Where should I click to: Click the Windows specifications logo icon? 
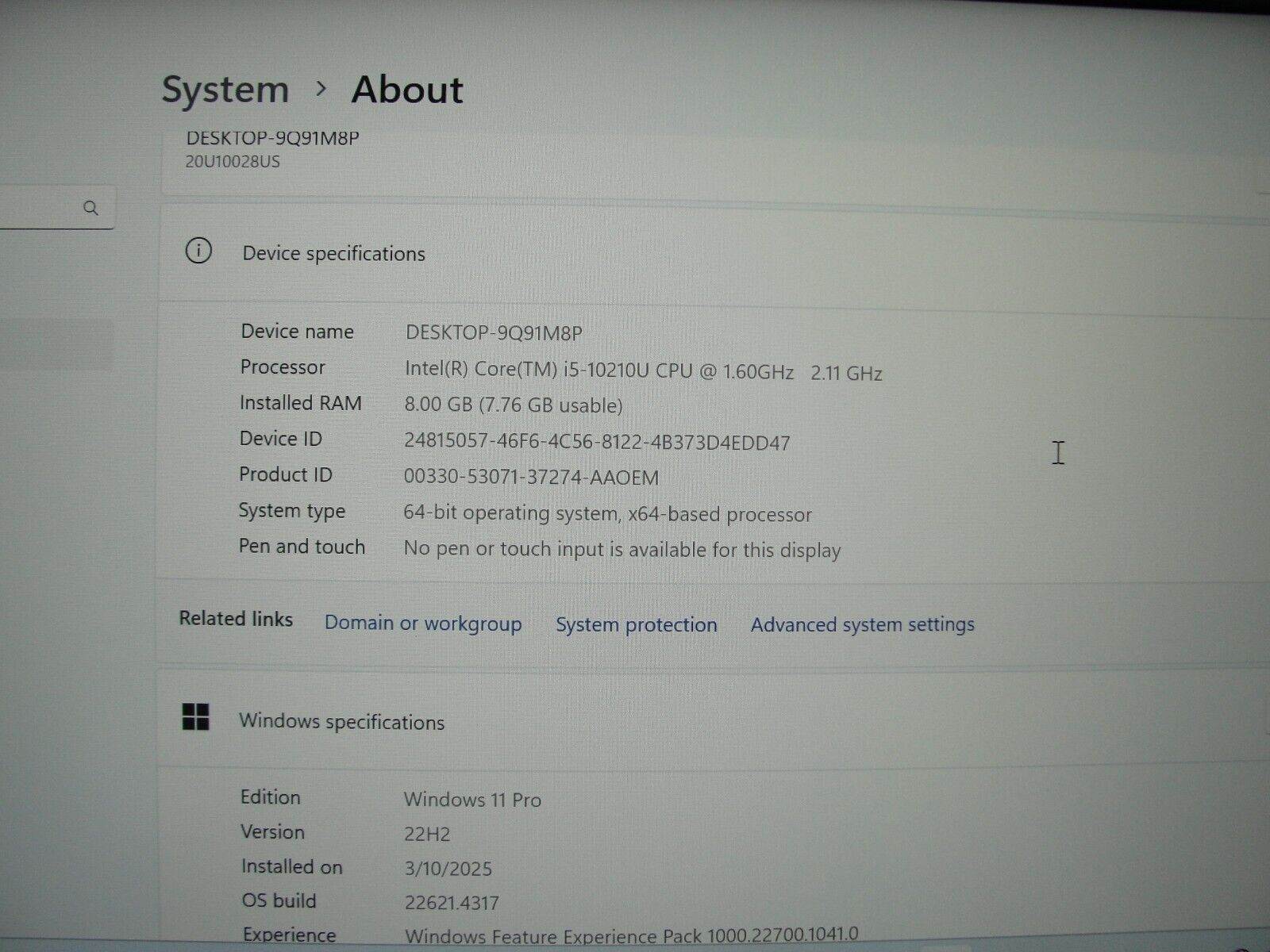pyautogui.click(x=198, y=716)
